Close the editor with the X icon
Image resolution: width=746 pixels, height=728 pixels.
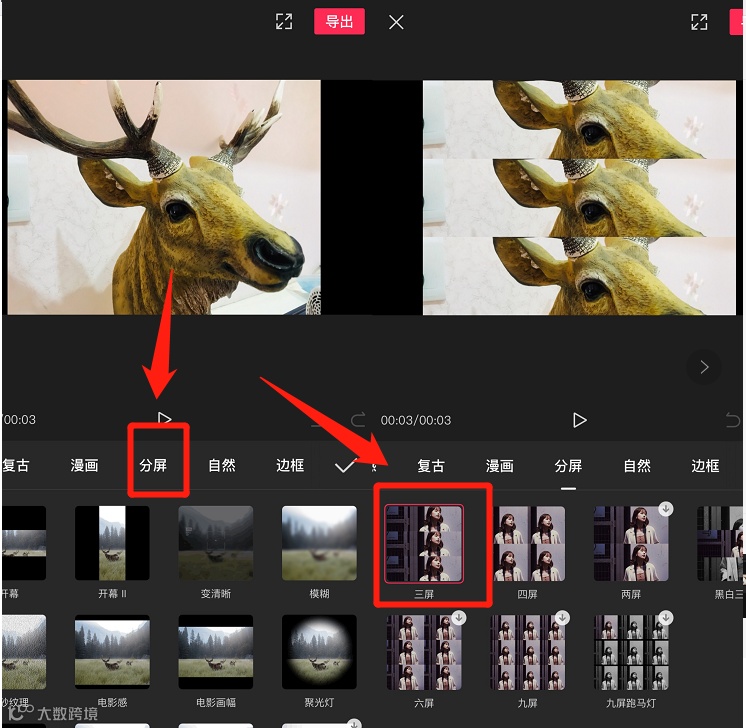coord(396,22)
